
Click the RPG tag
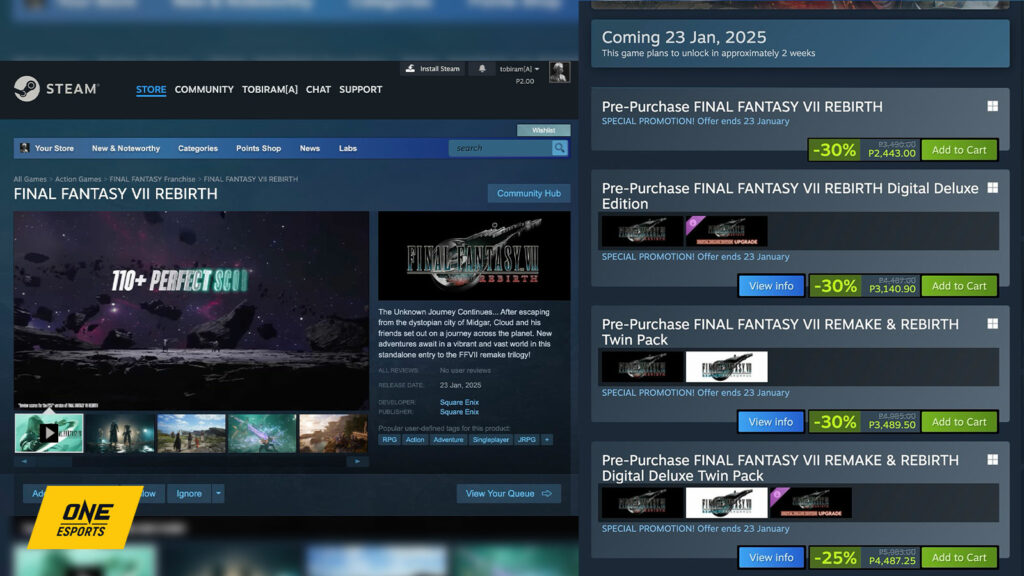(x=389, y=440)
